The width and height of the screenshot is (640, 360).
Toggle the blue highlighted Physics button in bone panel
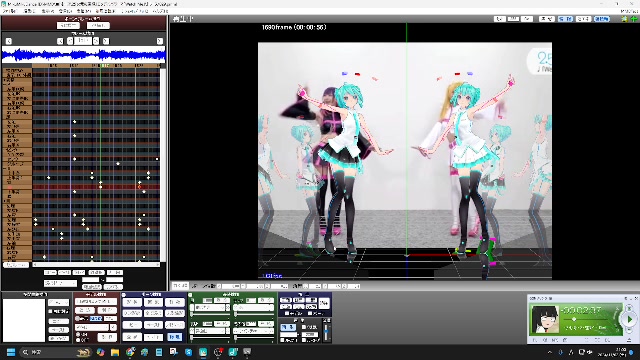[175, 337]
